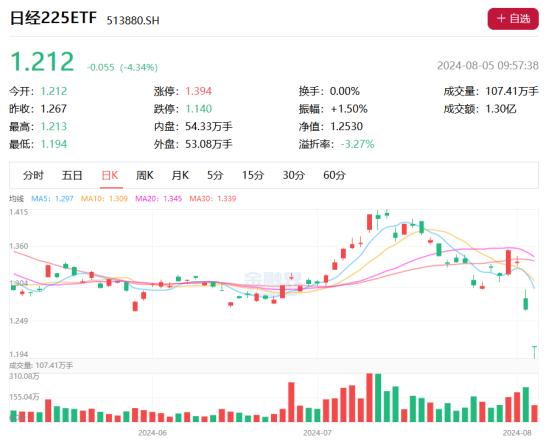Click the MA10: 1.309 legend
Viewport: 554px width, 448px height.
coord(104,199)
